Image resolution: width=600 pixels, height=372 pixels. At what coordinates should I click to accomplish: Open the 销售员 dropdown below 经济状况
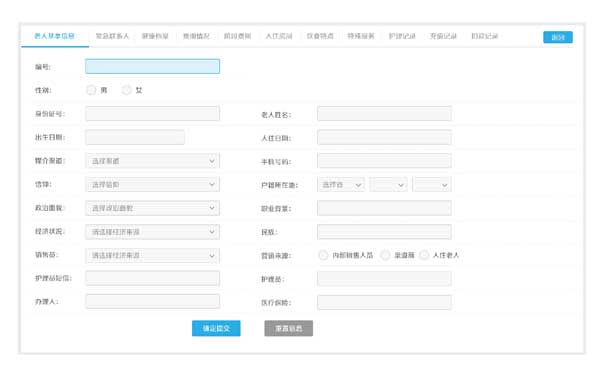(153, 255)
